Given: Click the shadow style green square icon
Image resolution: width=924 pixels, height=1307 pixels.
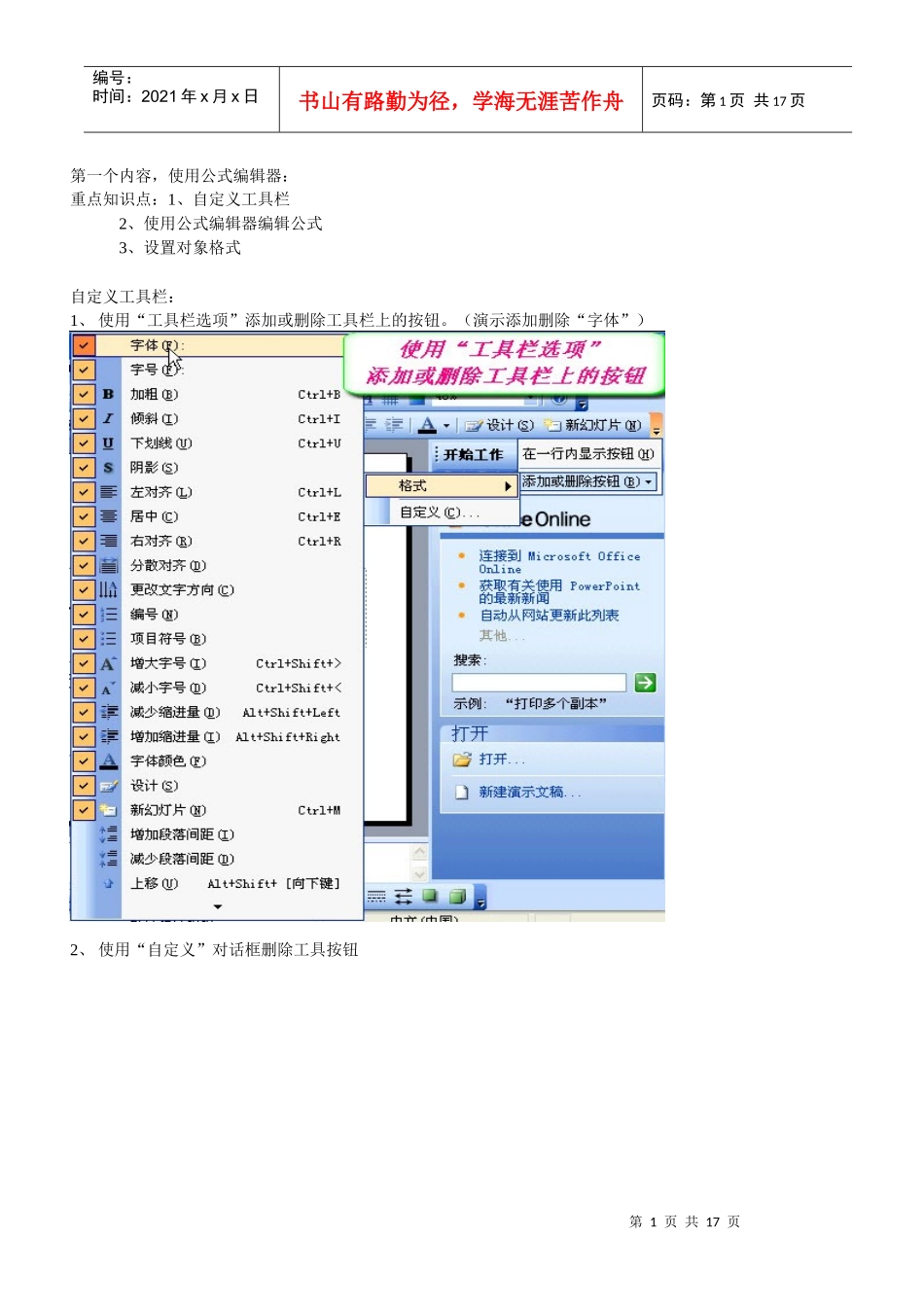Looking at the screenshot, I should (430, 896).
